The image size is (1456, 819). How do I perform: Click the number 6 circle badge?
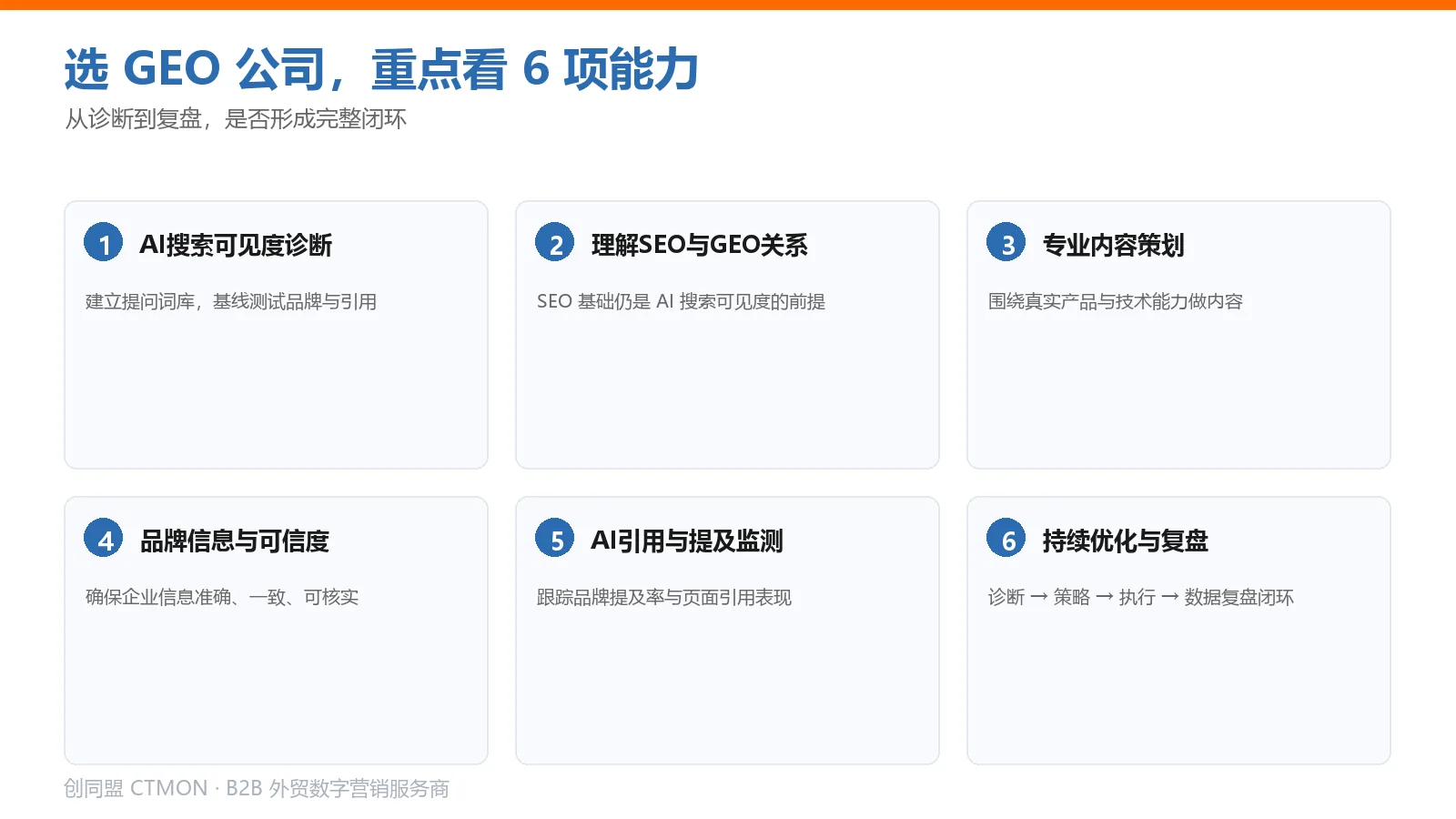click(1006, 539)
